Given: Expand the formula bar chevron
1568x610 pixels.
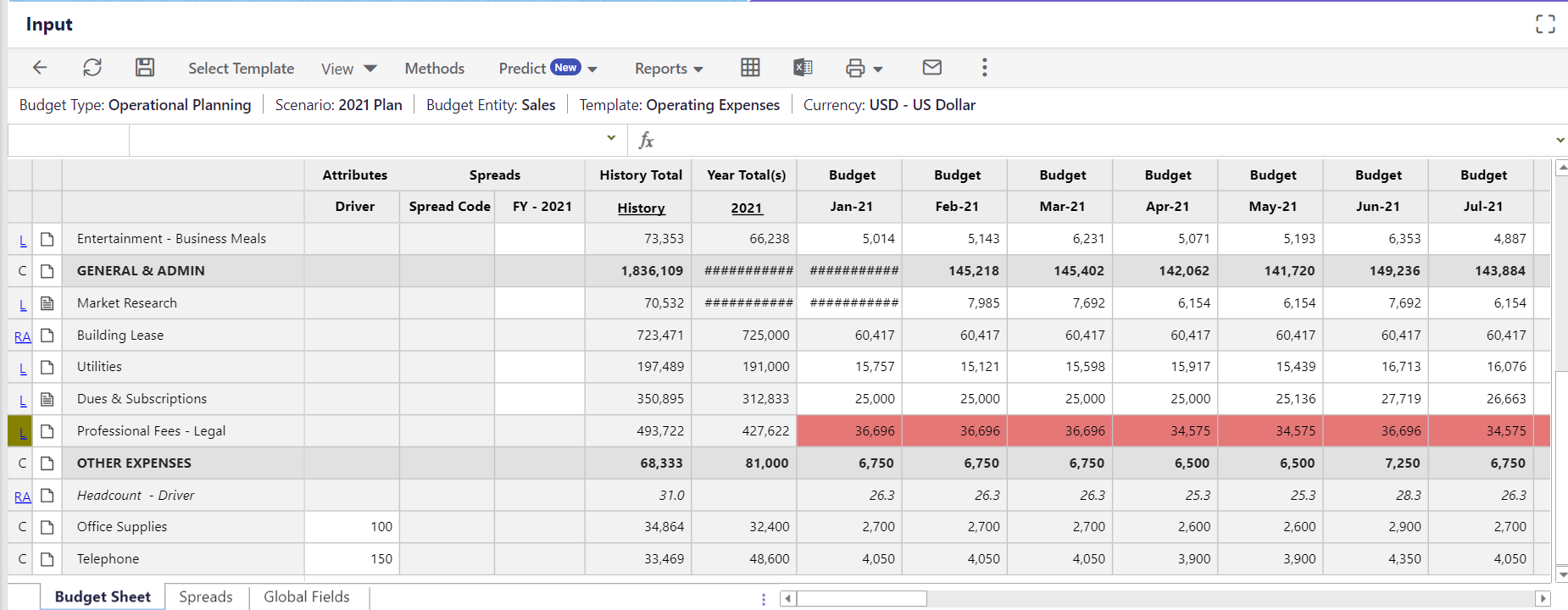Looking at the screenshot, I should click(1560, 140).
